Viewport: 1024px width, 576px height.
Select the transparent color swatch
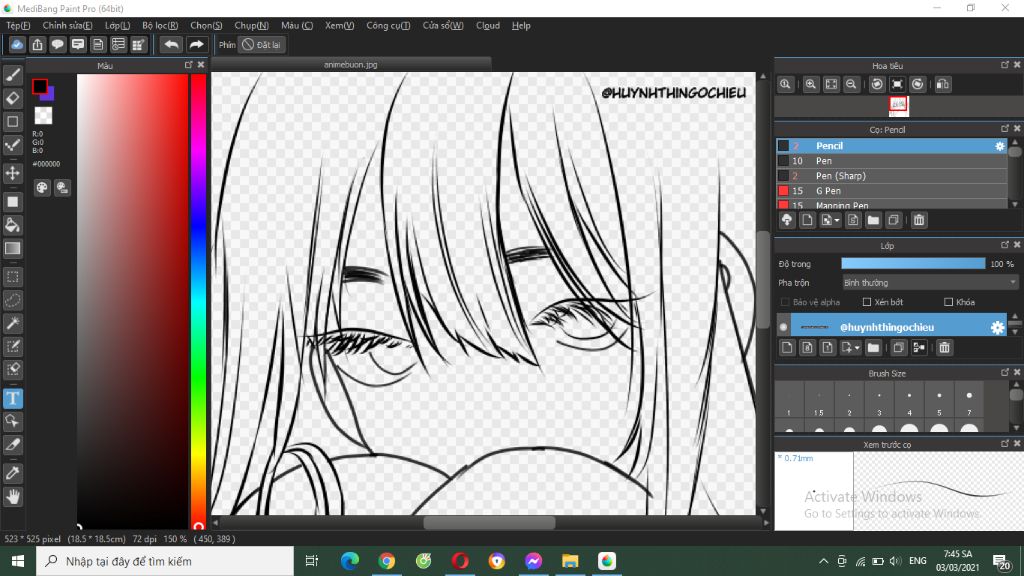tap(43, 116)
